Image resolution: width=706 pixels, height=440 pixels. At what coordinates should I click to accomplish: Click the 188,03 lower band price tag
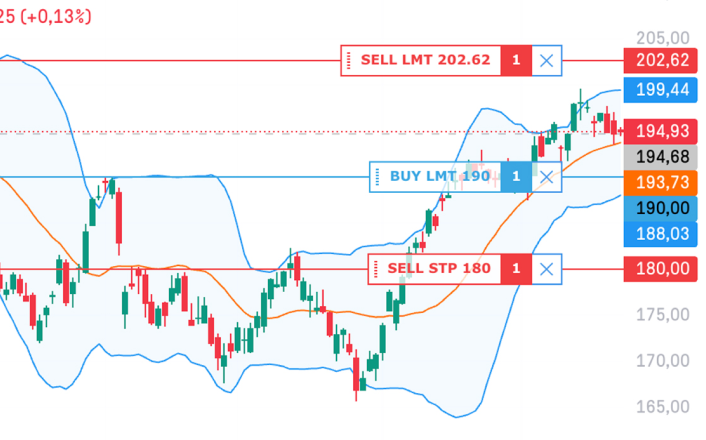point(661,234)
